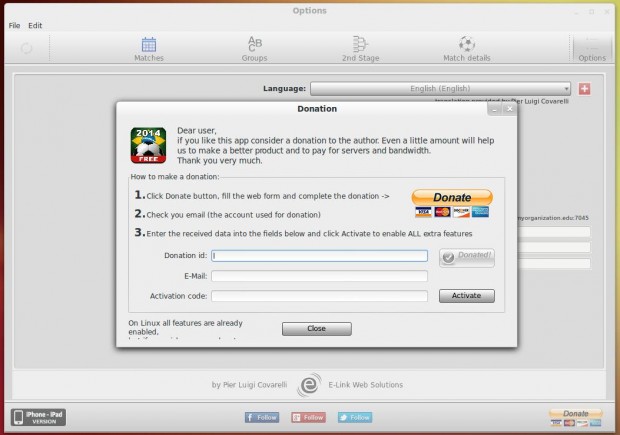This screenshot has height=435, width=620.
Task: Click the iPhone - iPad version badge
Action: [38, 417]
